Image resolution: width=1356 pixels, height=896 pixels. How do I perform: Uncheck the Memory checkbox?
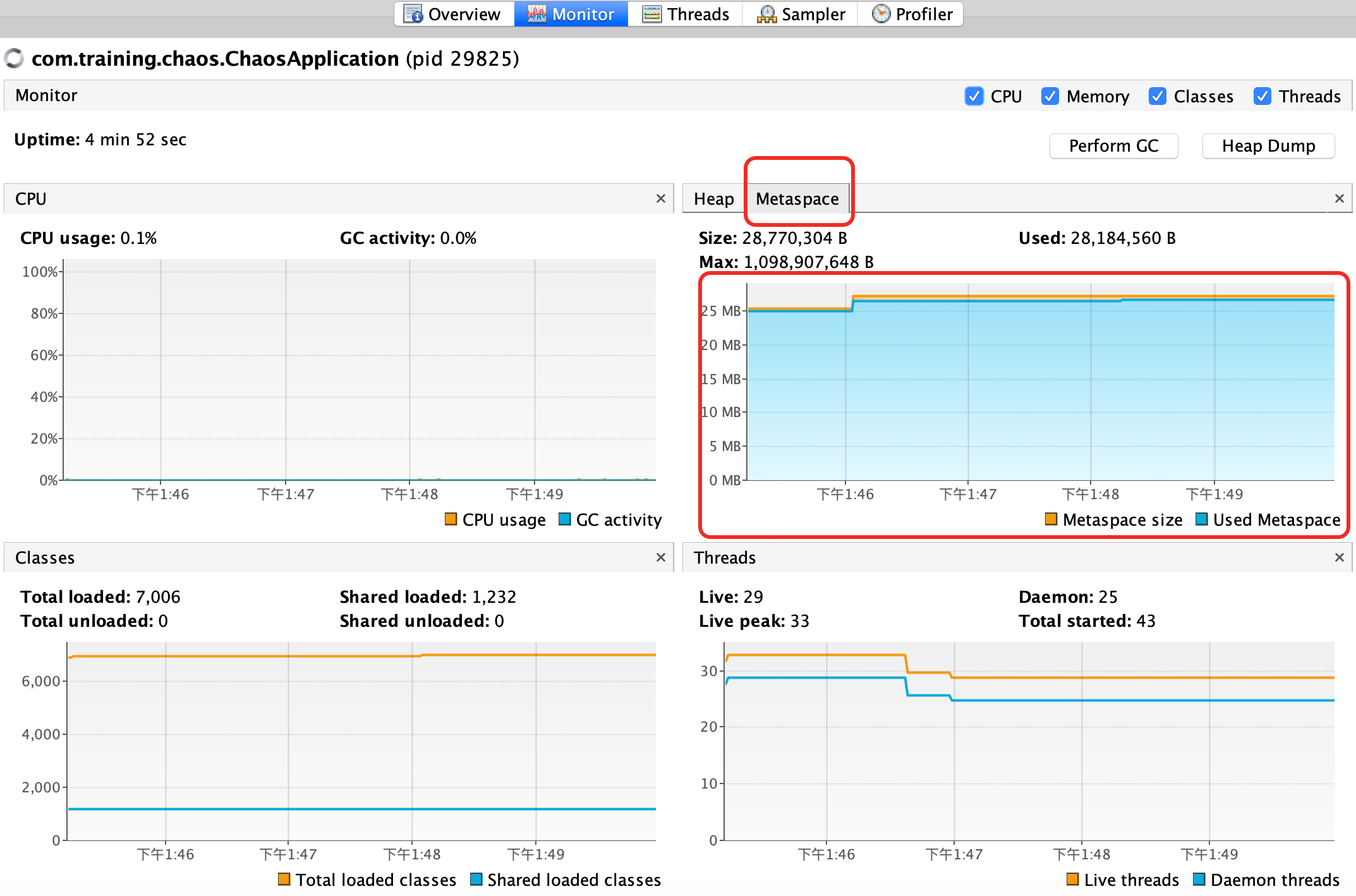[x=1050, y=96]
